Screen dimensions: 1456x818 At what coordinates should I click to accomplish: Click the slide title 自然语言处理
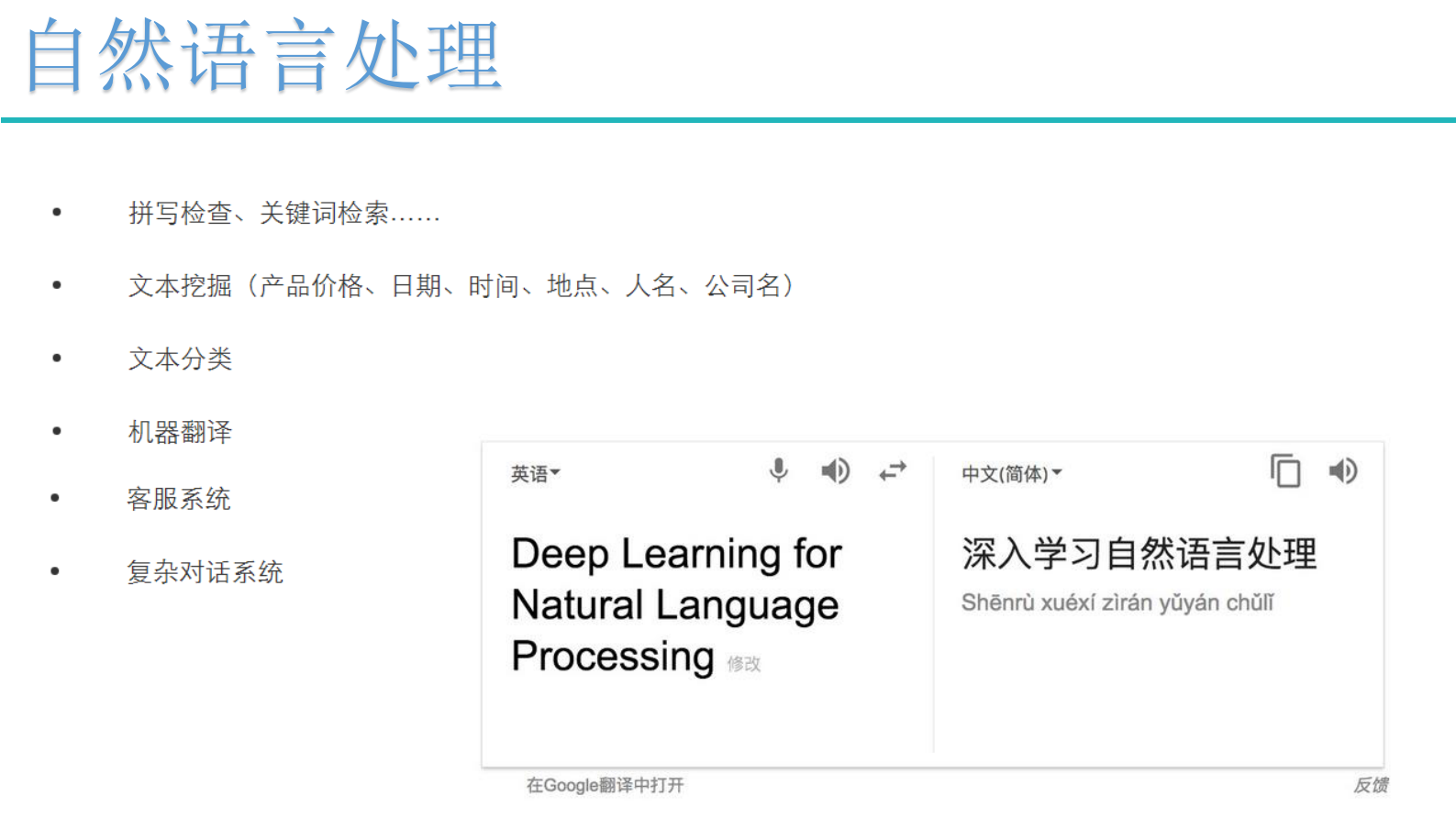click(263, 57)
